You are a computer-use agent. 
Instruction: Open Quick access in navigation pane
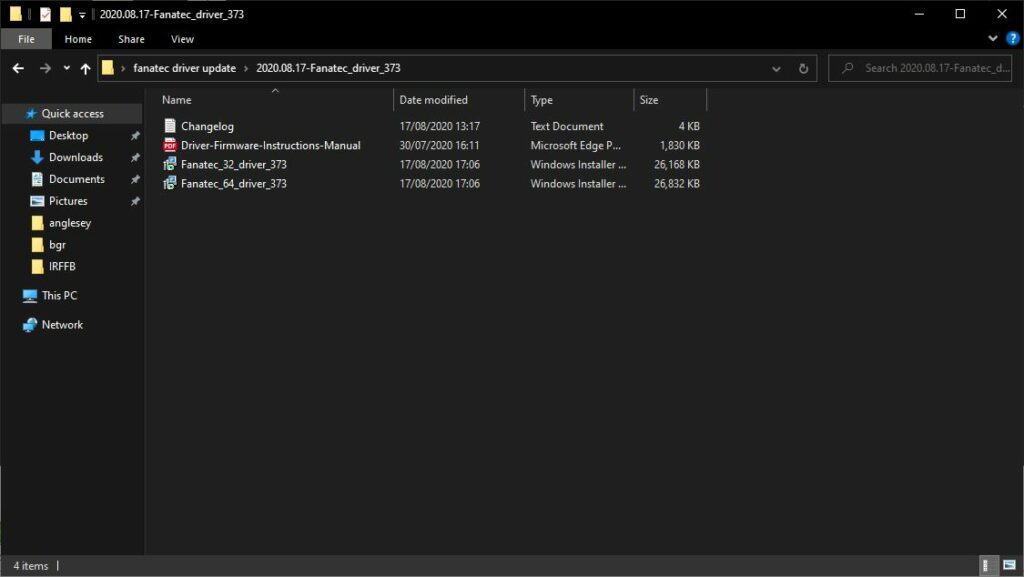click(72, 114)
